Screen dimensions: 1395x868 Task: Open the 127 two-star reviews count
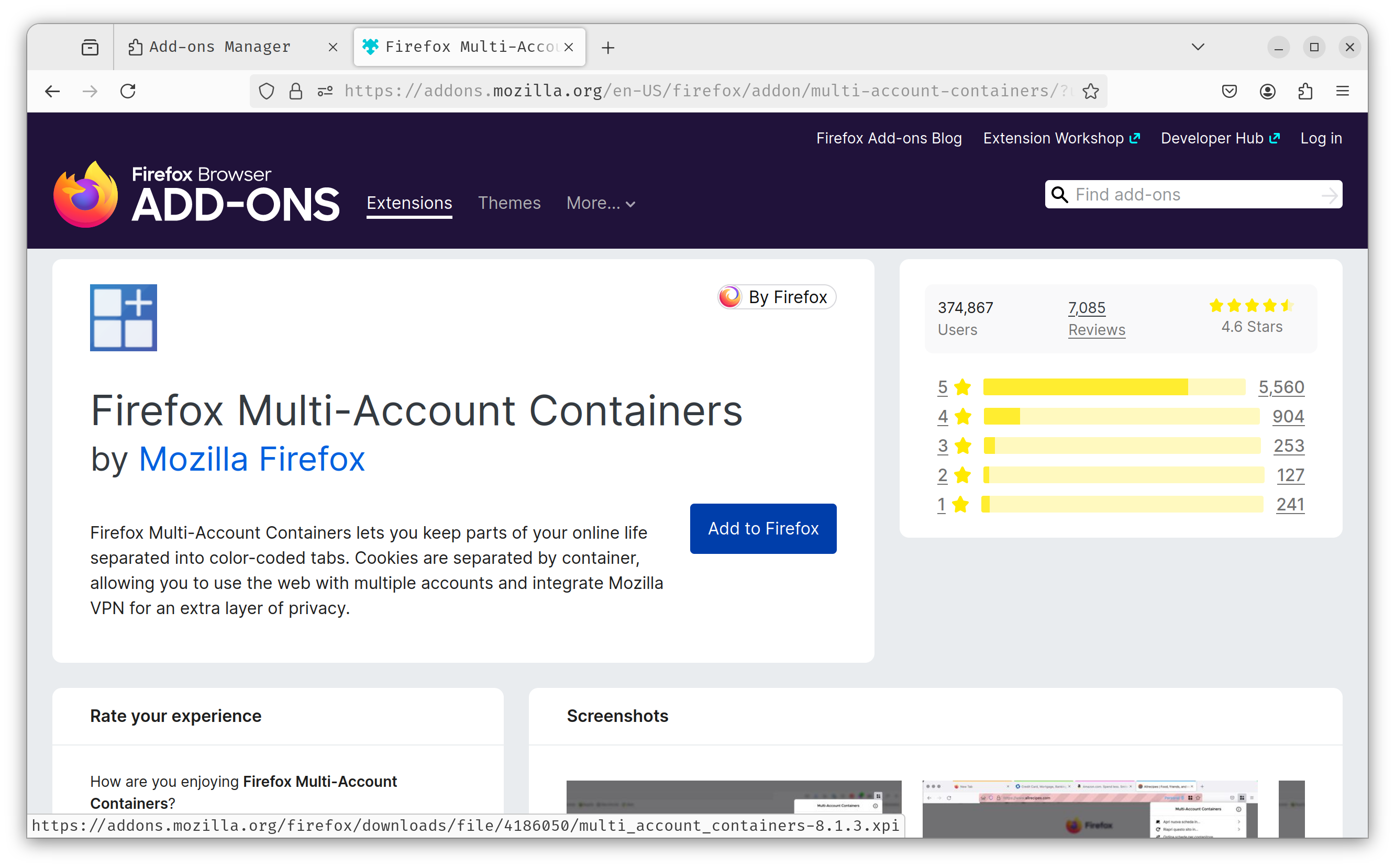[1290, 475]
